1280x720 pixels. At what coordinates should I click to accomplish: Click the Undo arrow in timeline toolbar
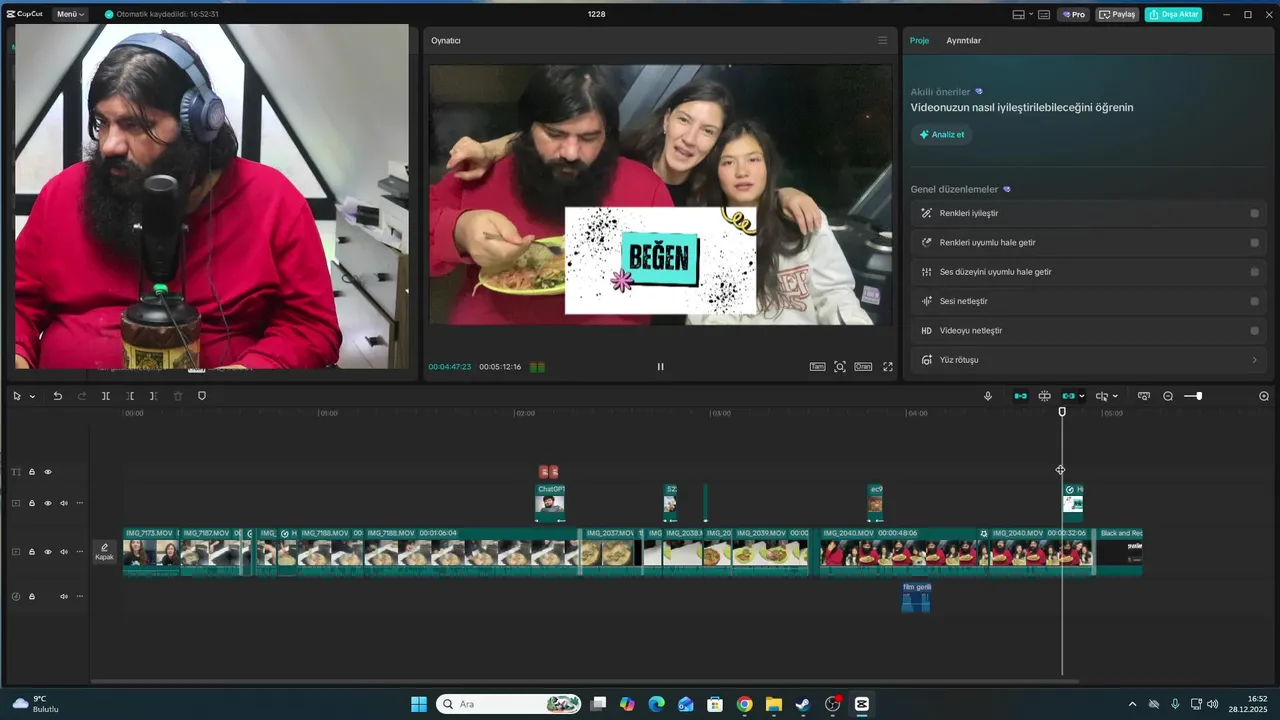[x=58, y=396]
